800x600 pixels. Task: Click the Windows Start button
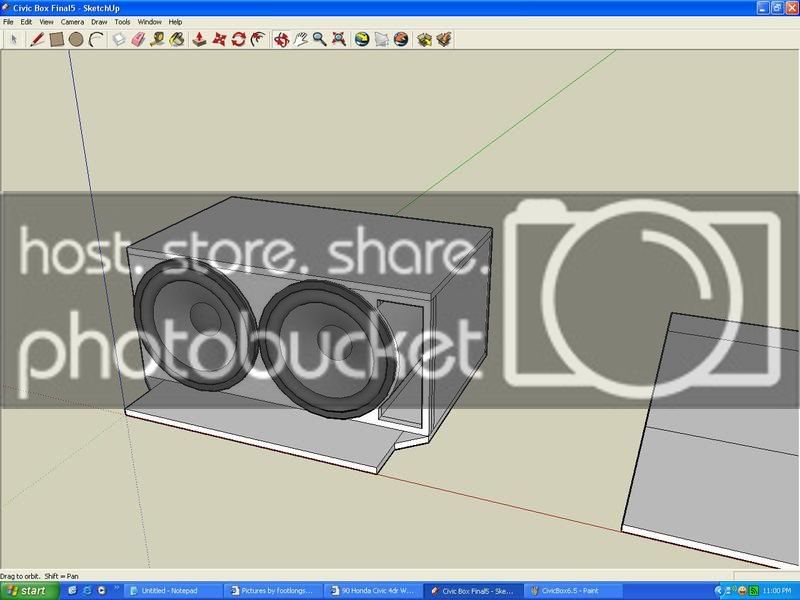30,591
